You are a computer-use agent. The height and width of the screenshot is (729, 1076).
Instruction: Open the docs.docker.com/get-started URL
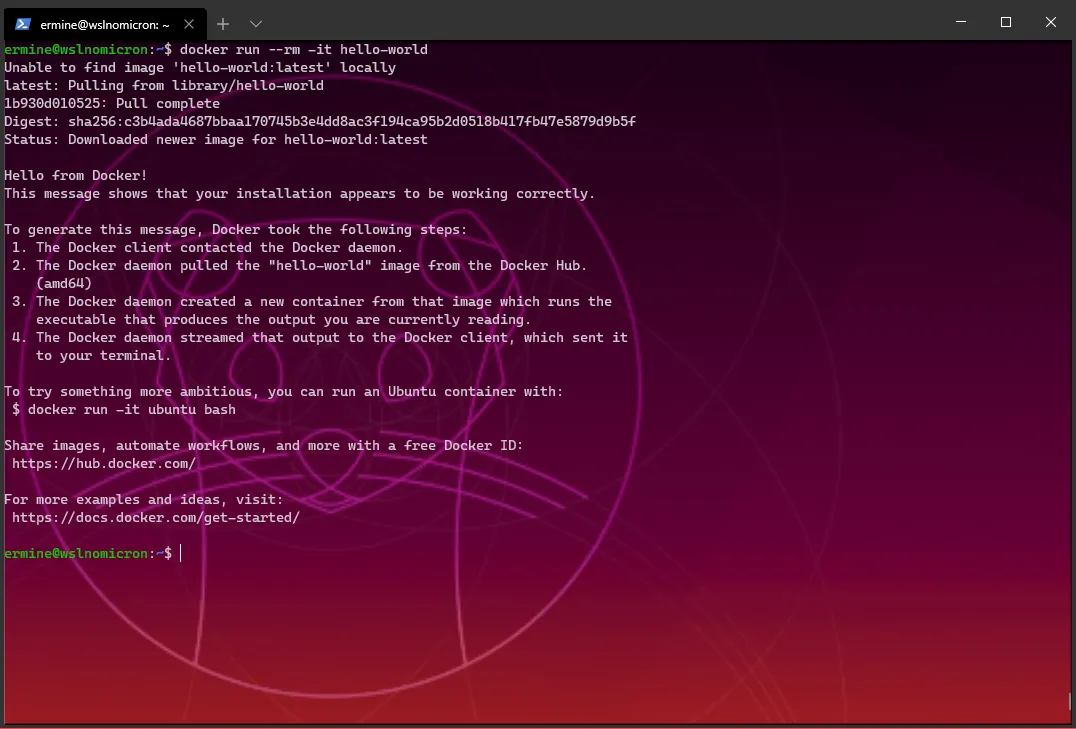(x=156, y=518)
